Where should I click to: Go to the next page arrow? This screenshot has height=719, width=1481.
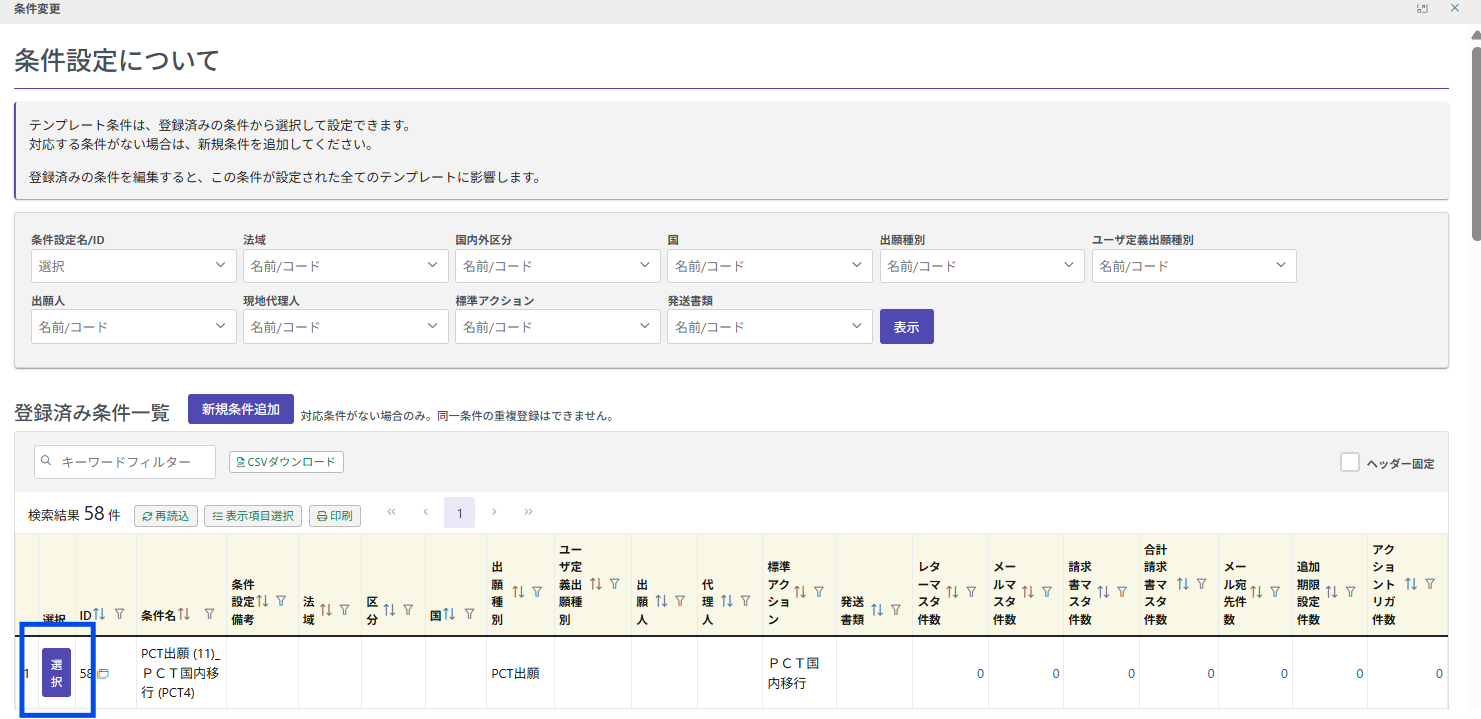[x=494, y=512]
